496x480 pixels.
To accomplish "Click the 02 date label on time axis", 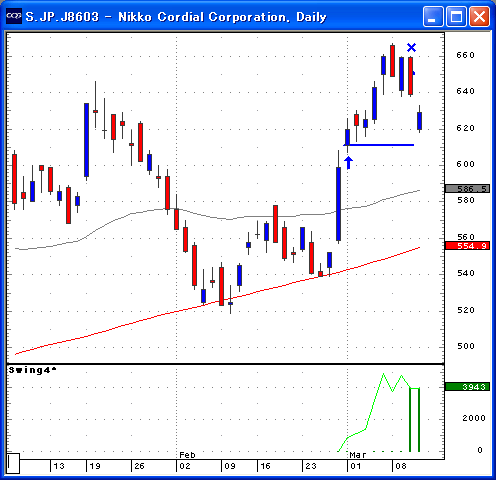I will point(185,466).
